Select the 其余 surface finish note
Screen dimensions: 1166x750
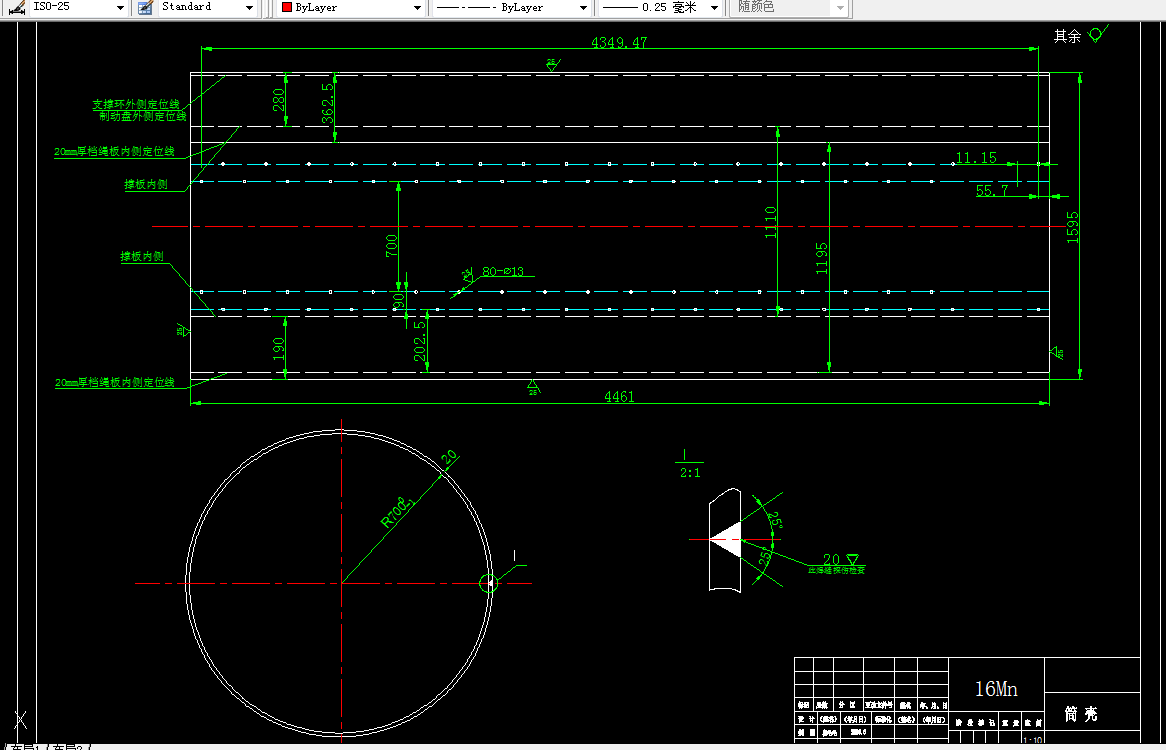(1067, 36)
